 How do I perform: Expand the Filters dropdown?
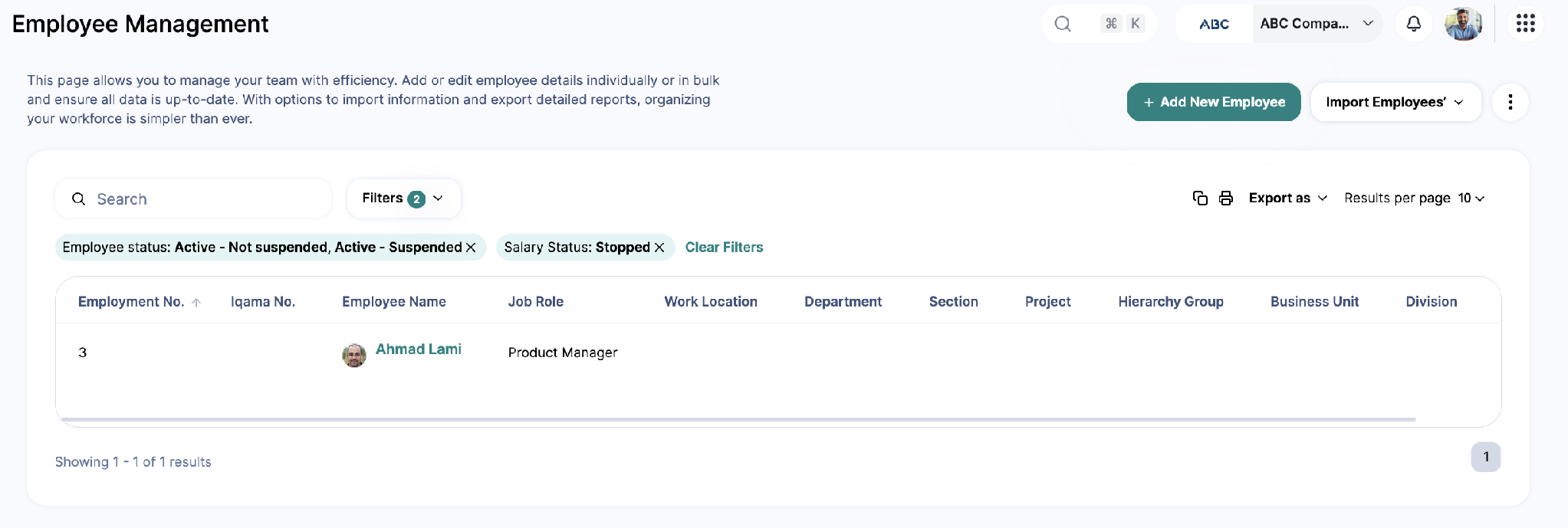403,198
